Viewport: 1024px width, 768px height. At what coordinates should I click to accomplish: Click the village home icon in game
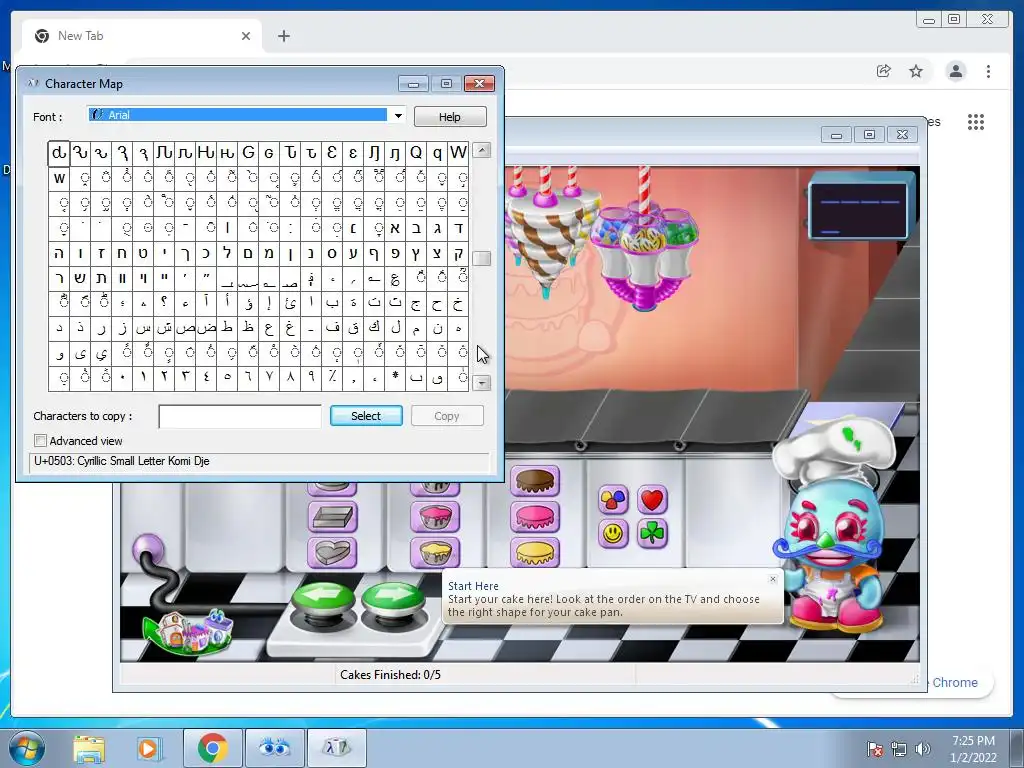pyautogui.click(x=189, y=632)
